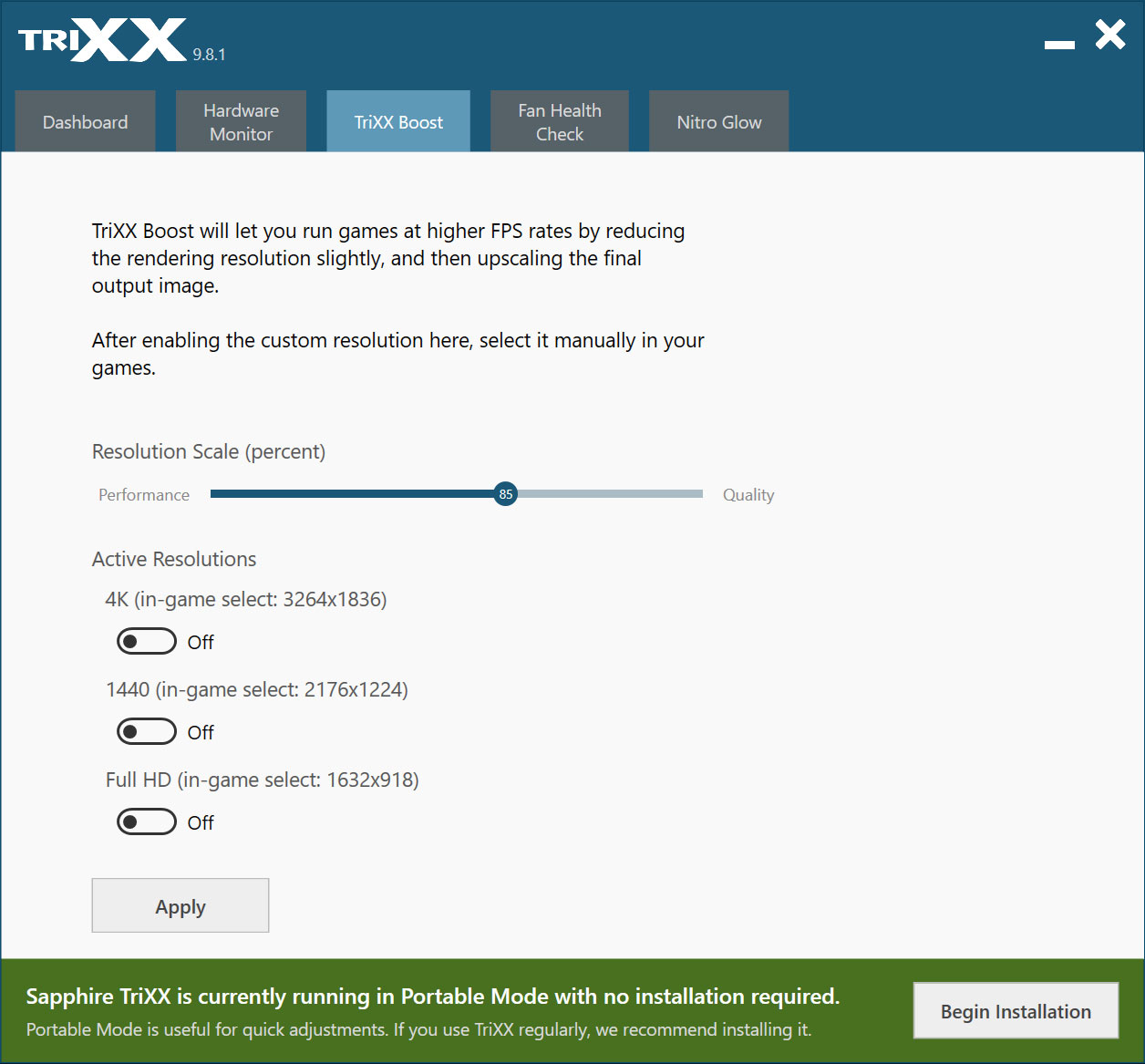Open the Nitro Glow tab
The image size is (1145, 1064).
pos(718,122)
